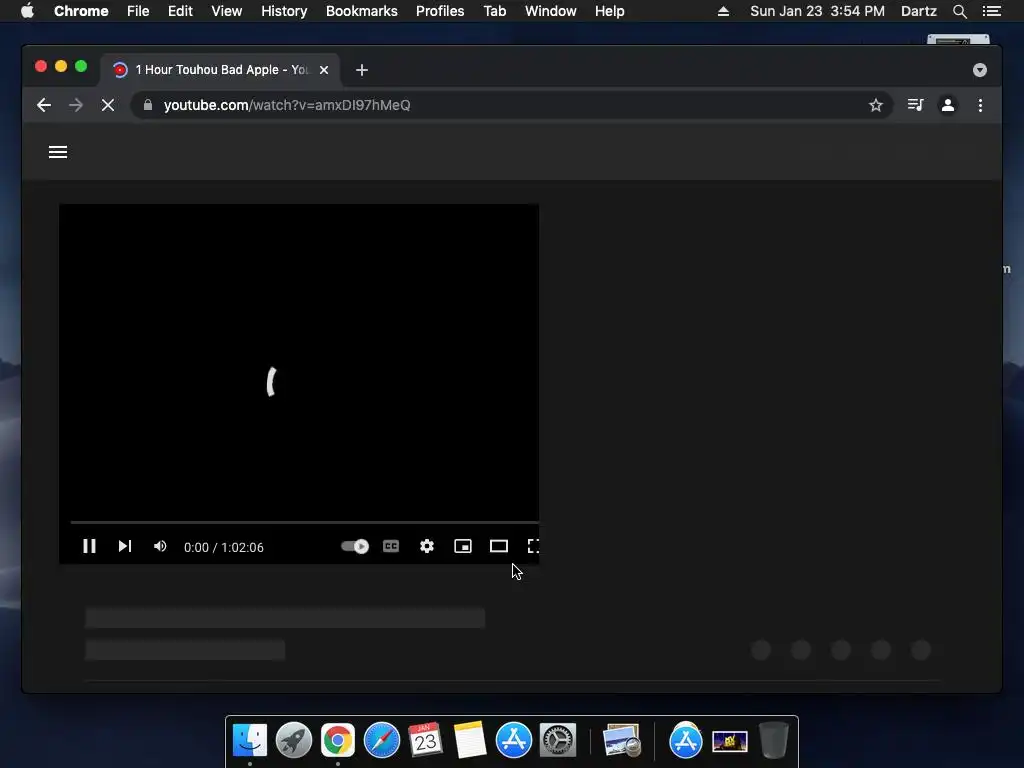Open the media controls button

point(916,105)
